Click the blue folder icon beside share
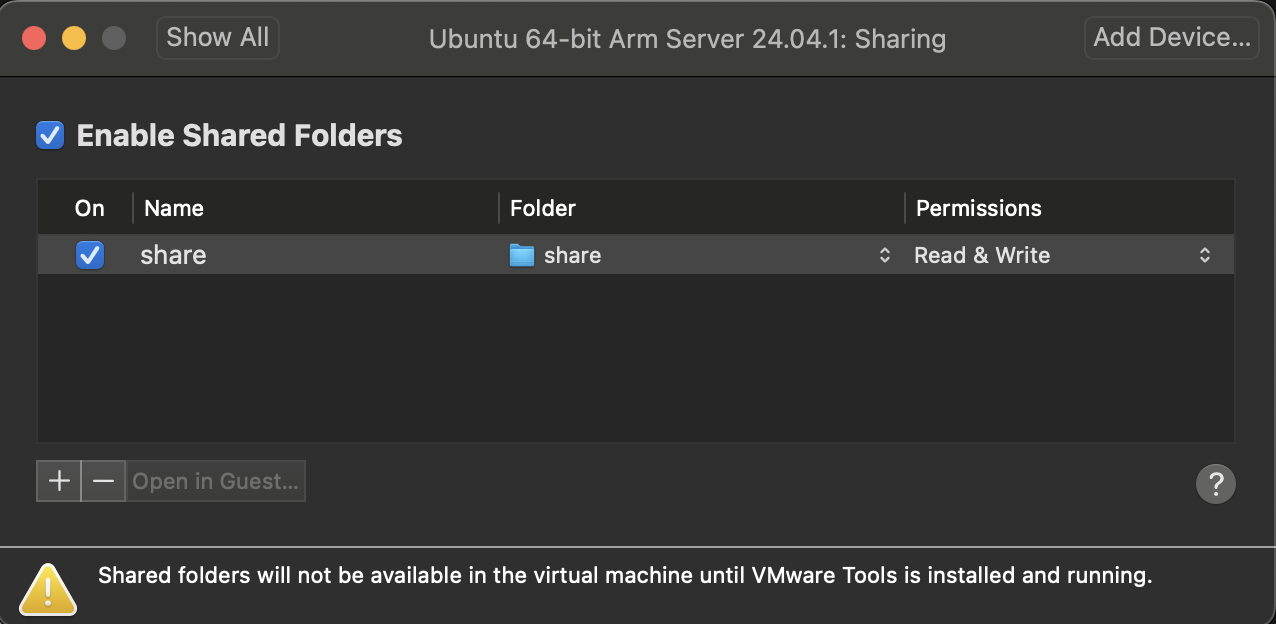The height and width of the screenshot is (624, 1276). tap(520, 255)
